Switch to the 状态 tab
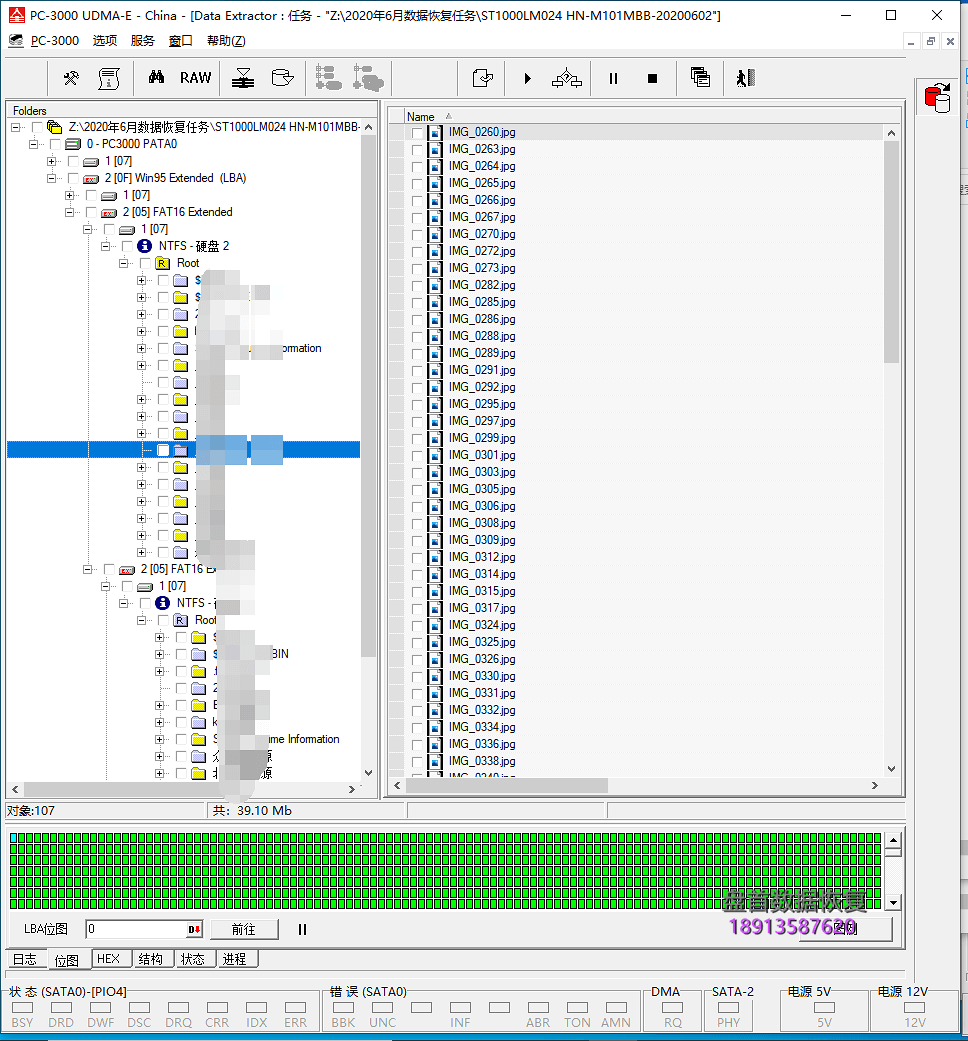 (x=193, y=959)
